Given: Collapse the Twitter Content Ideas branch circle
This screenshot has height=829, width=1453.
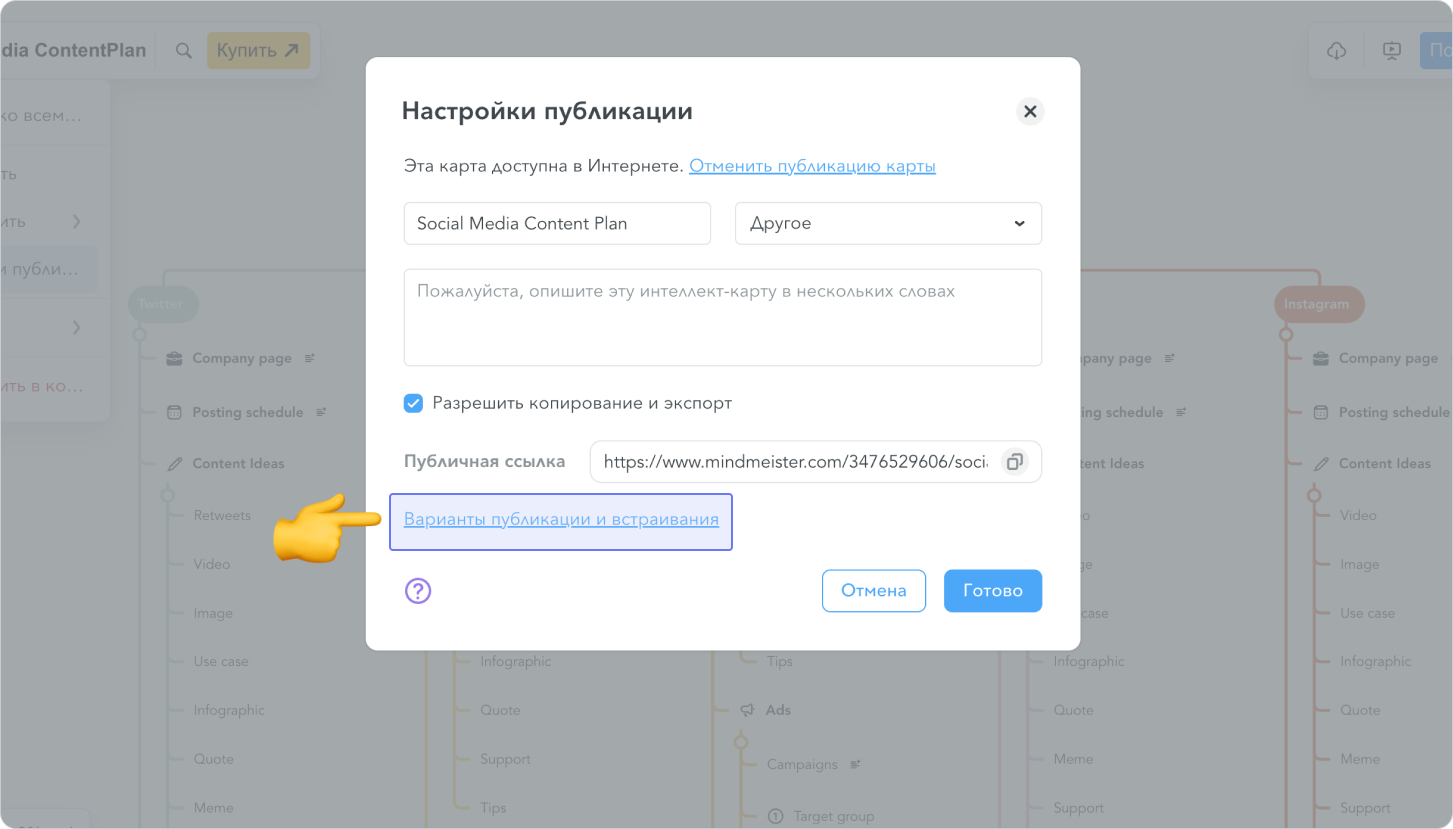Looking at the screenshot, I should 167,495.
